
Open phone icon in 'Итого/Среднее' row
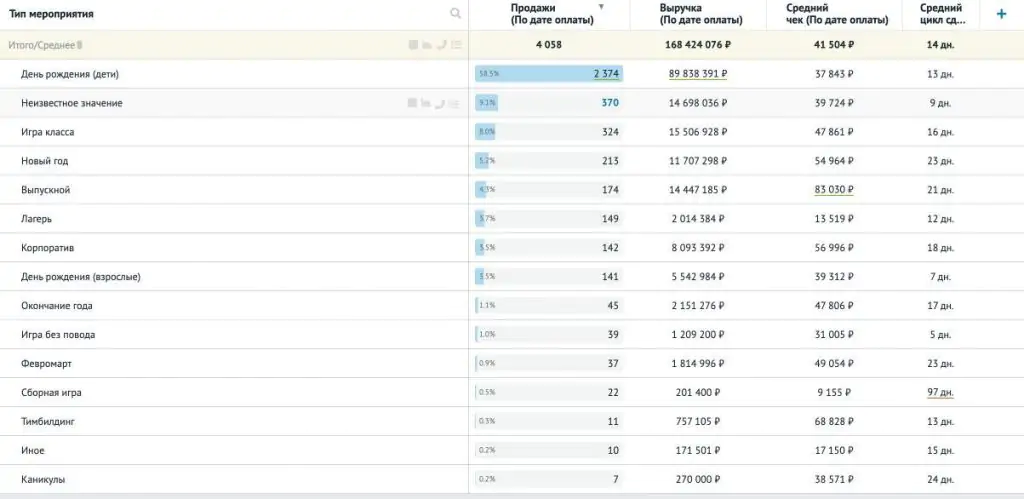click(441, 45)
